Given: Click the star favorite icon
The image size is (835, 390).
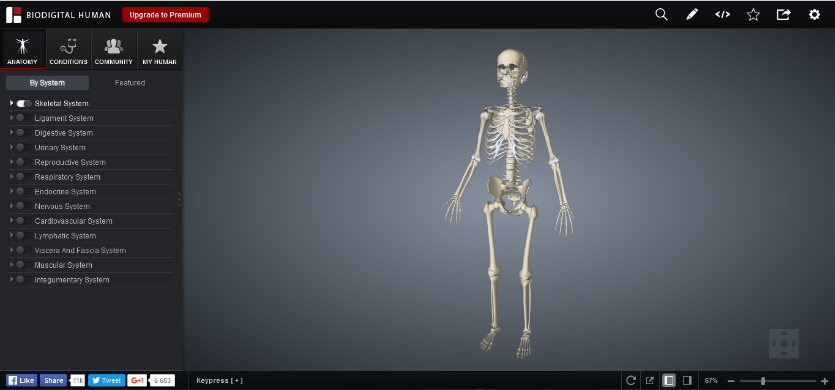Looking at the screenshot, I should click(x=753, y=15).
